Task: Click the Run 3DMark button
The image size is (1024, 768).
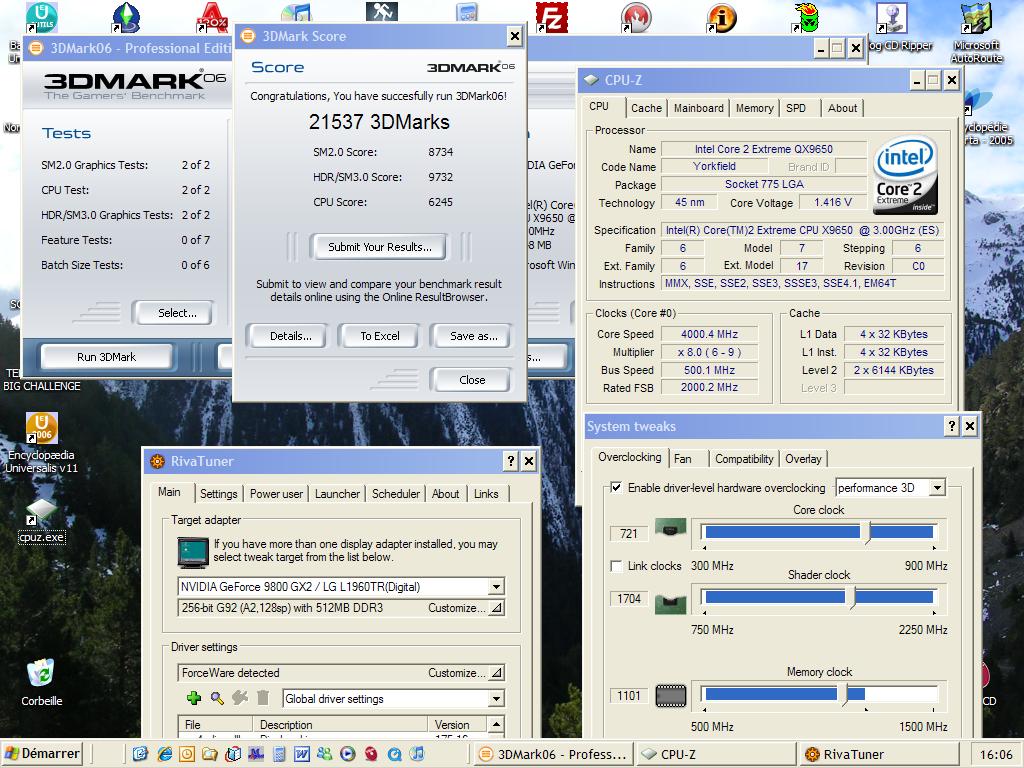Action: [106, 357]
